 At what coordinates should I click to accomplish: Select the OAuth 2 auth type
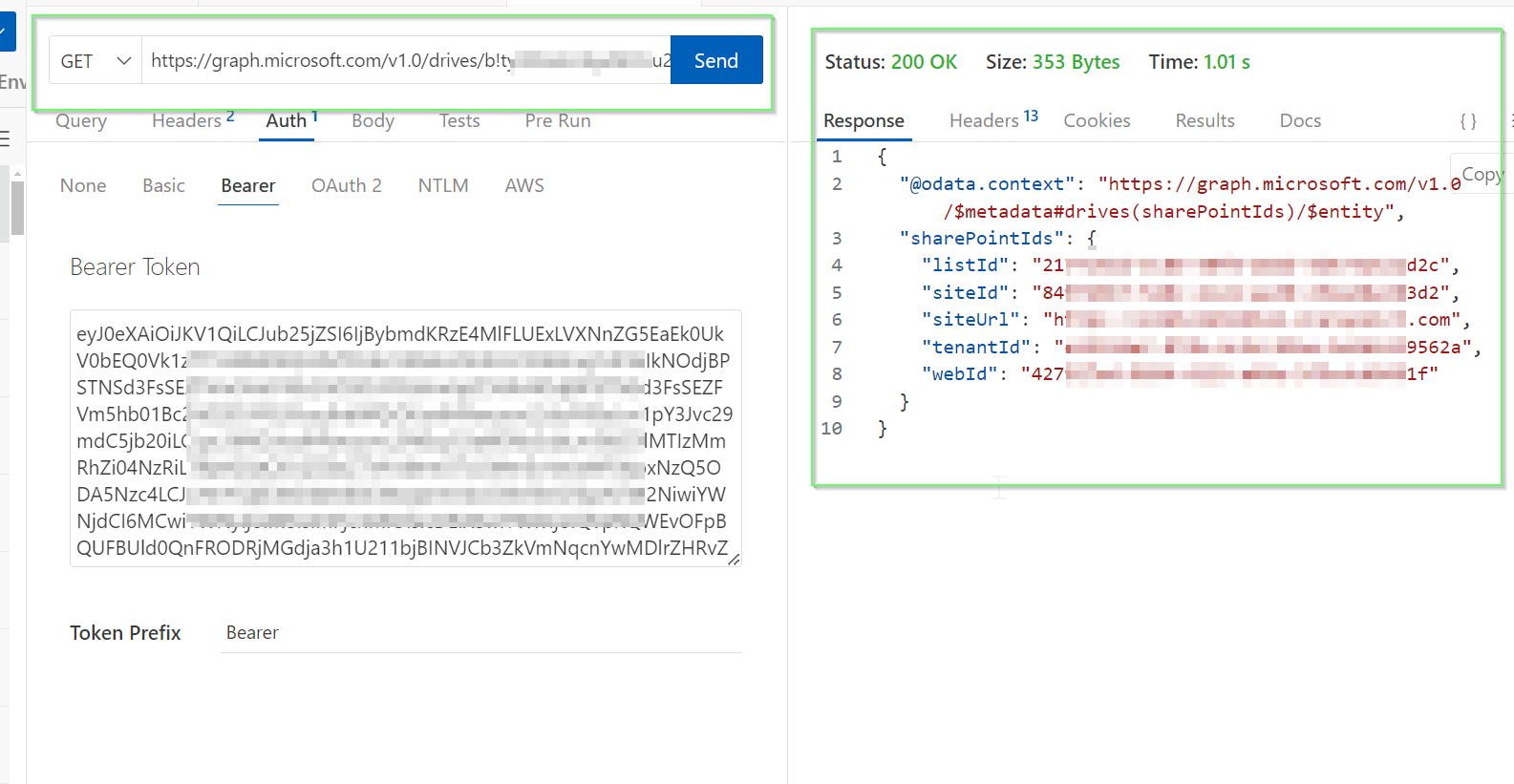pos(347,186)
